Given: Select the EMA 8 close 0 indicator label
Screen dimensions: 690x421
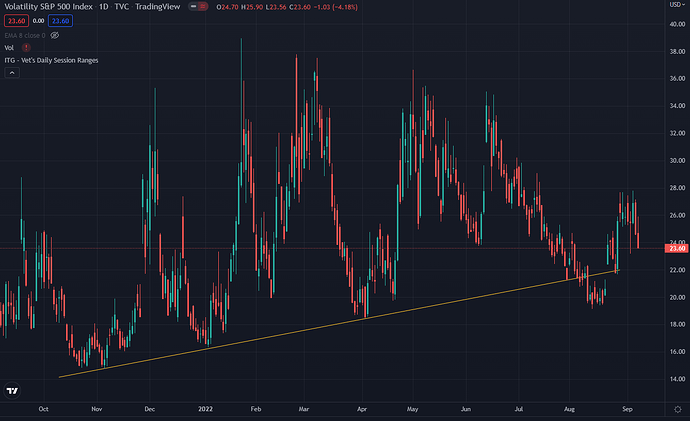Looking at the screenshot, I should coord(25,35).
